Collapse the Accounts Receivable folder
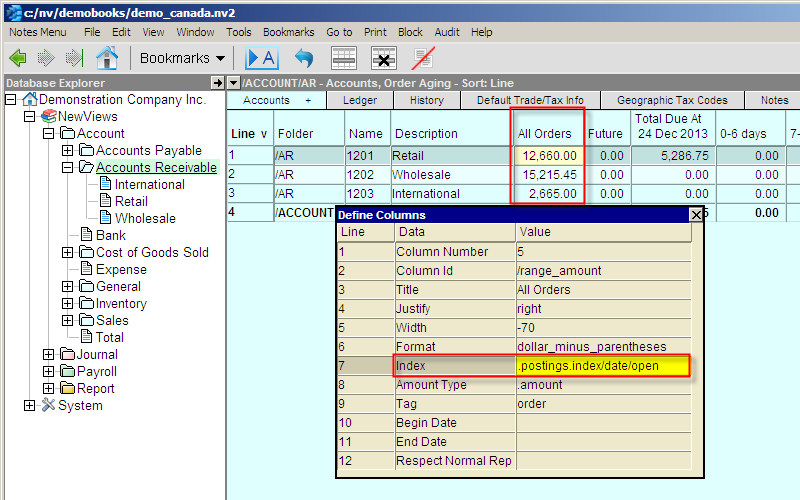This screenshot has height=500, width=800. click(67, 168)
